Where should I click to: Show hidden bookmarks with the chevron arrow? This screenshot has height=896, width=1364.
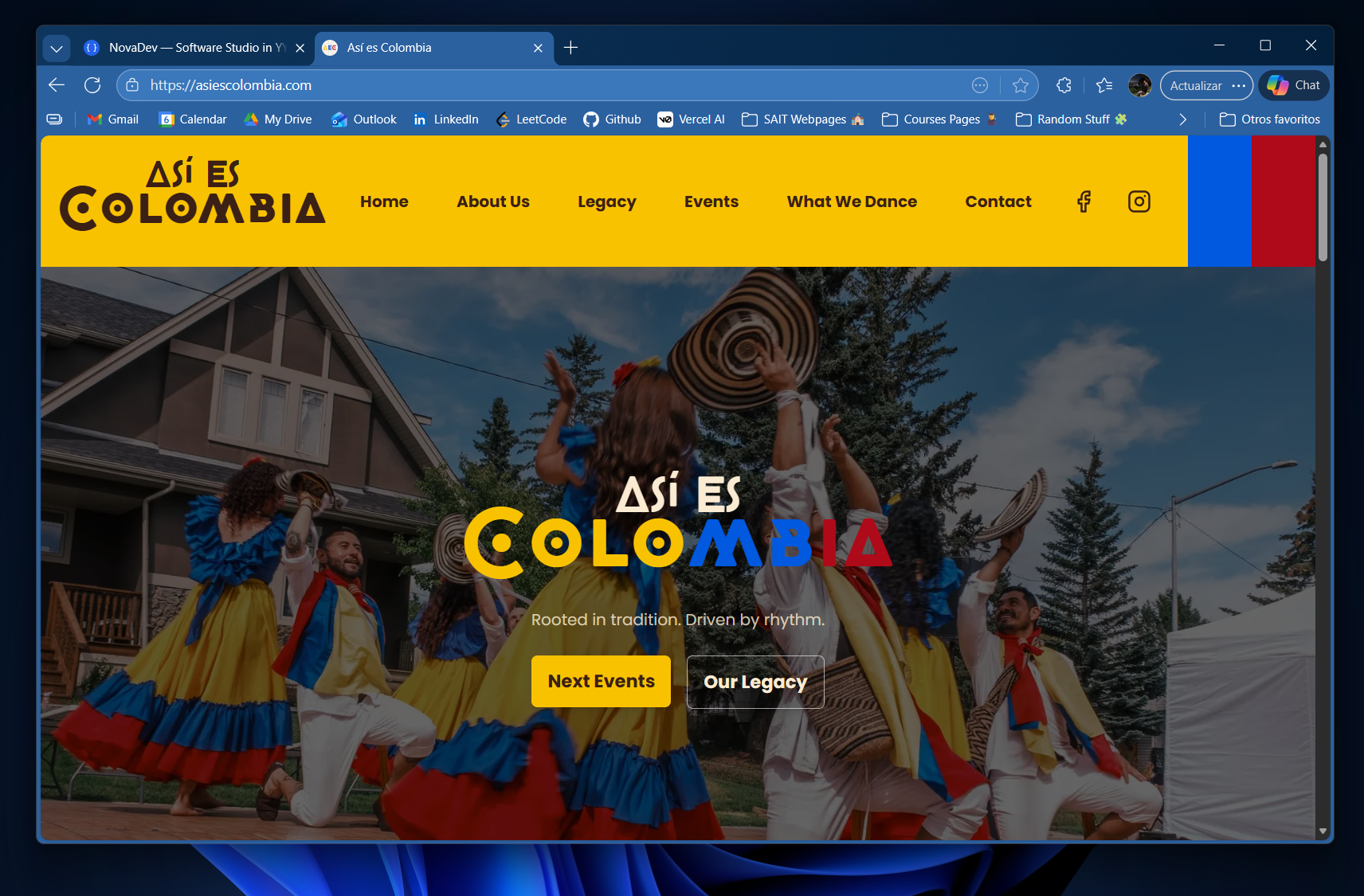tap(1182, 119)
